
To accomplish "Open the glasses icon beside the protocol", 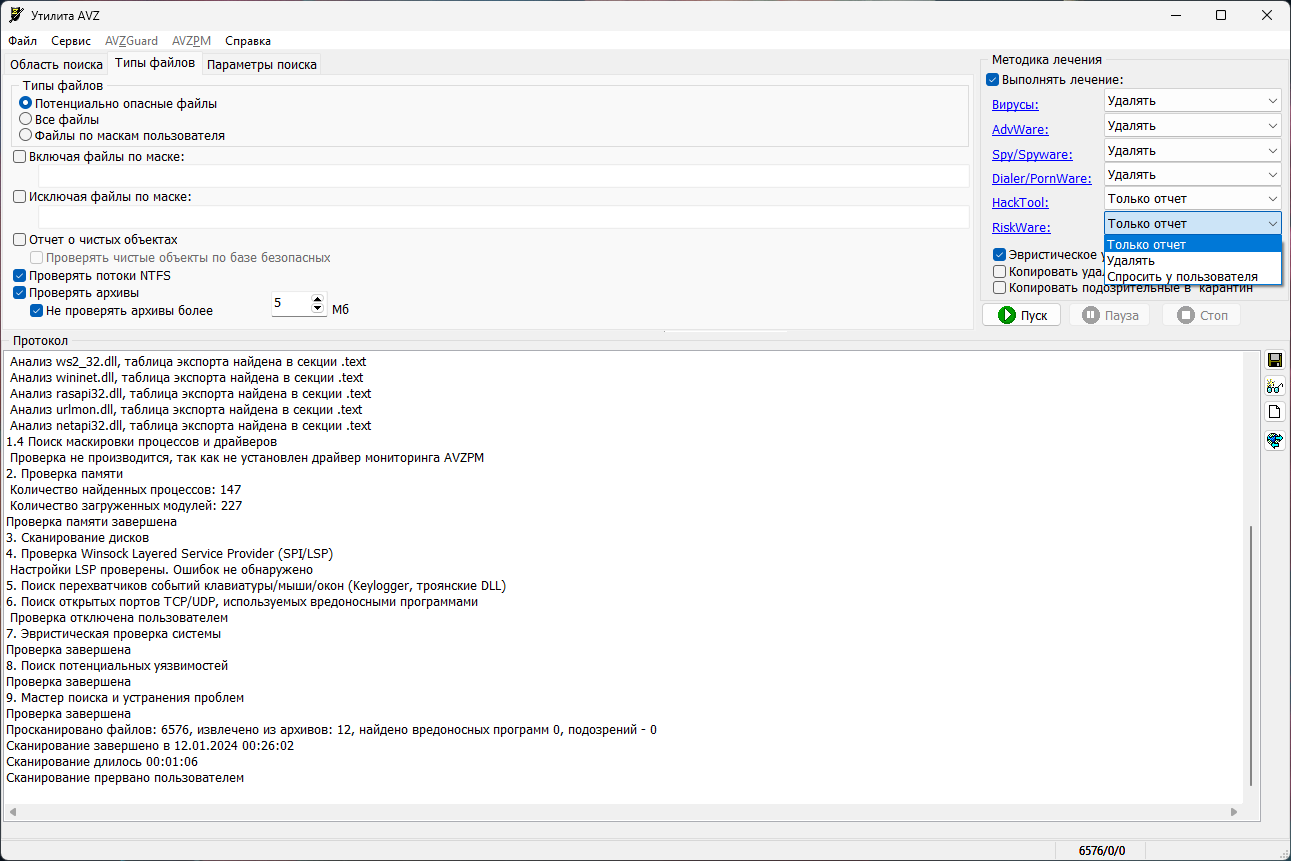I will [1274, 386].
